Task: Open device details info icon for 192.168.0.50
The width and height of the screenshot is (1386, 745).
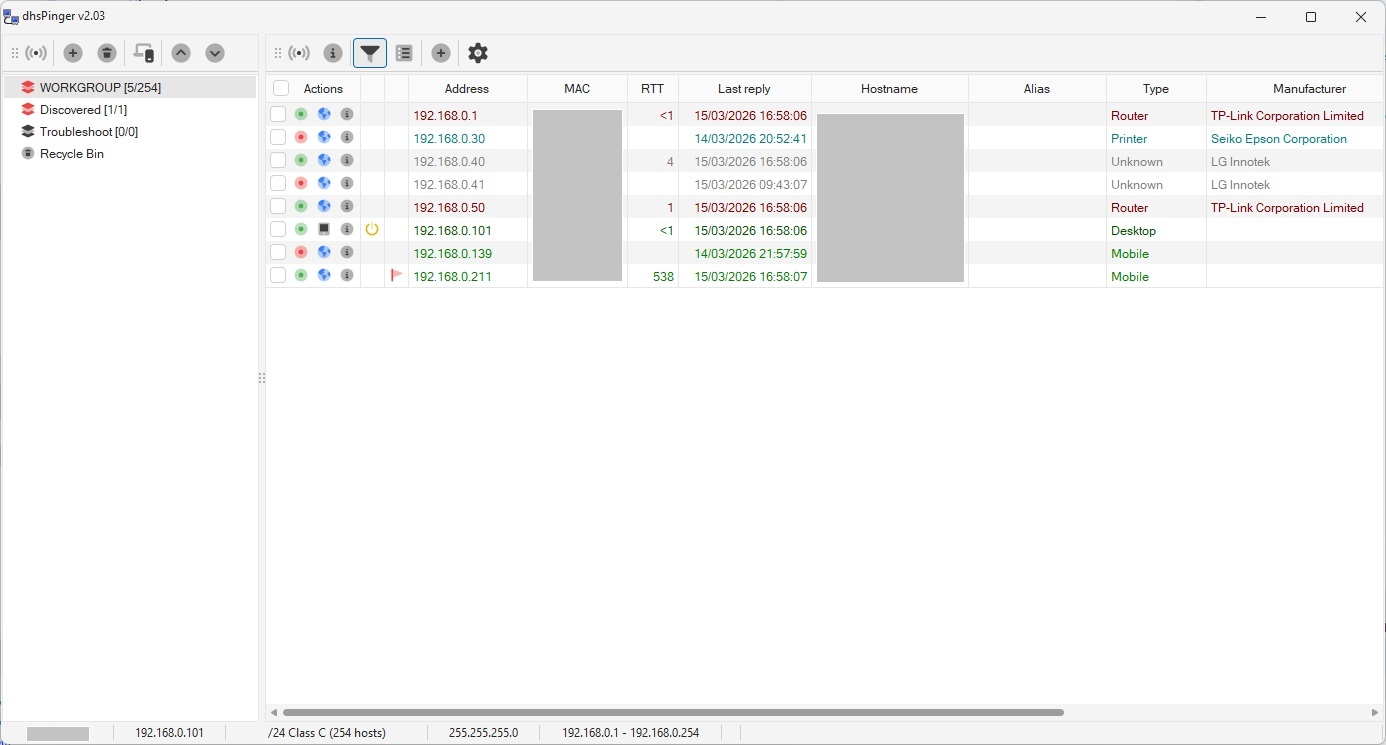Action: 347,206
